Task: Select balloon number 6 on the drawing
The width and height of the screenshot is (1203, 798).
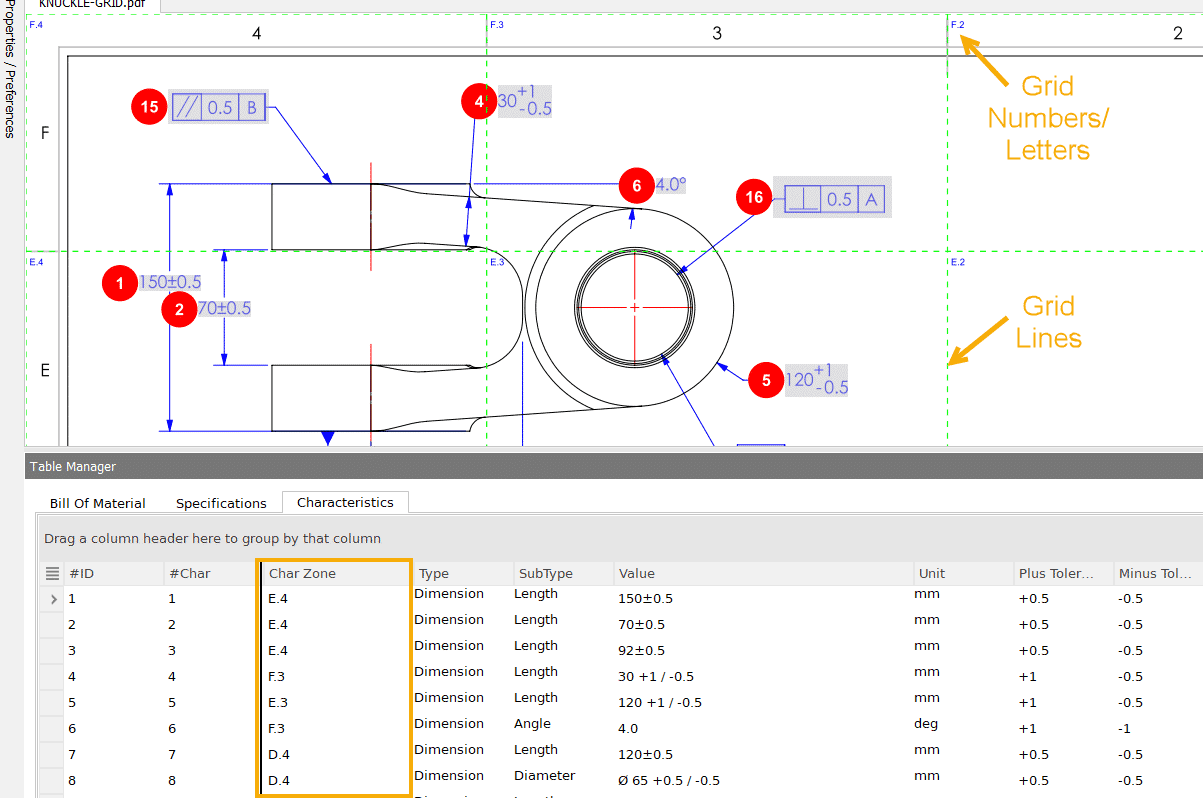Action: (x=636, y=185)
